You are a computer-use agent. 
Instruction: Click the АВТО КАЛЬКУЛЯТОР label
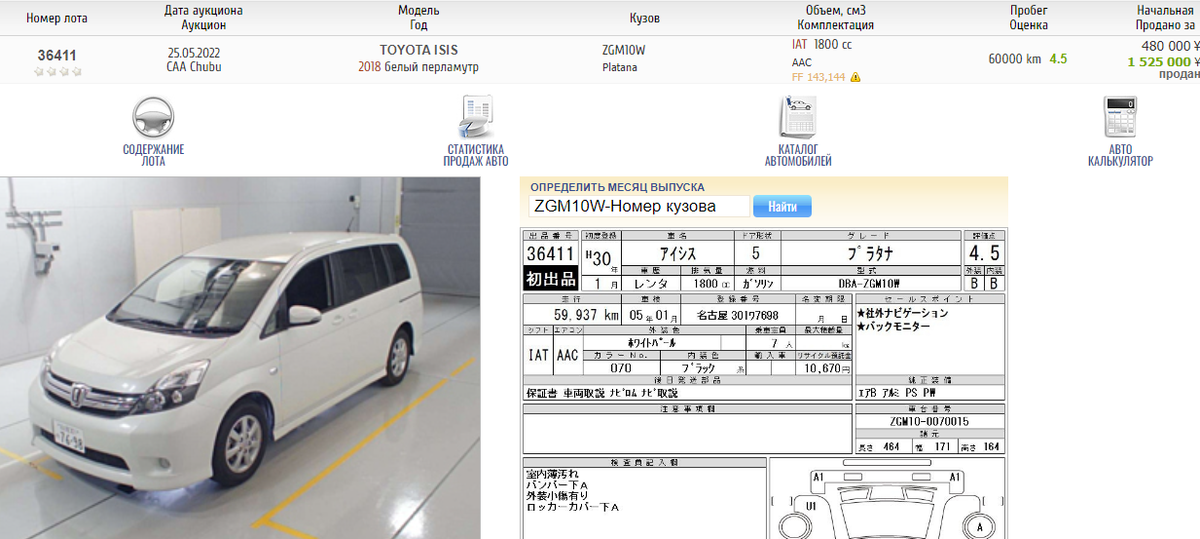click(x=1120, y=155)
